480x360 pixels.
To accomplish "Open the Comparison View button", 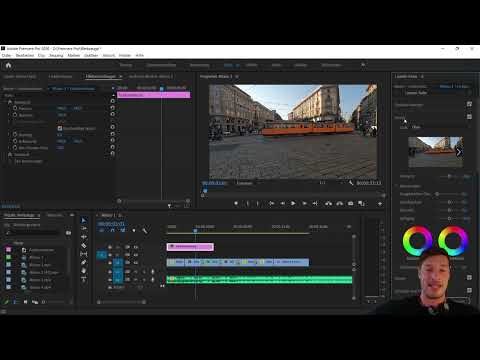I will click(361, 203).
